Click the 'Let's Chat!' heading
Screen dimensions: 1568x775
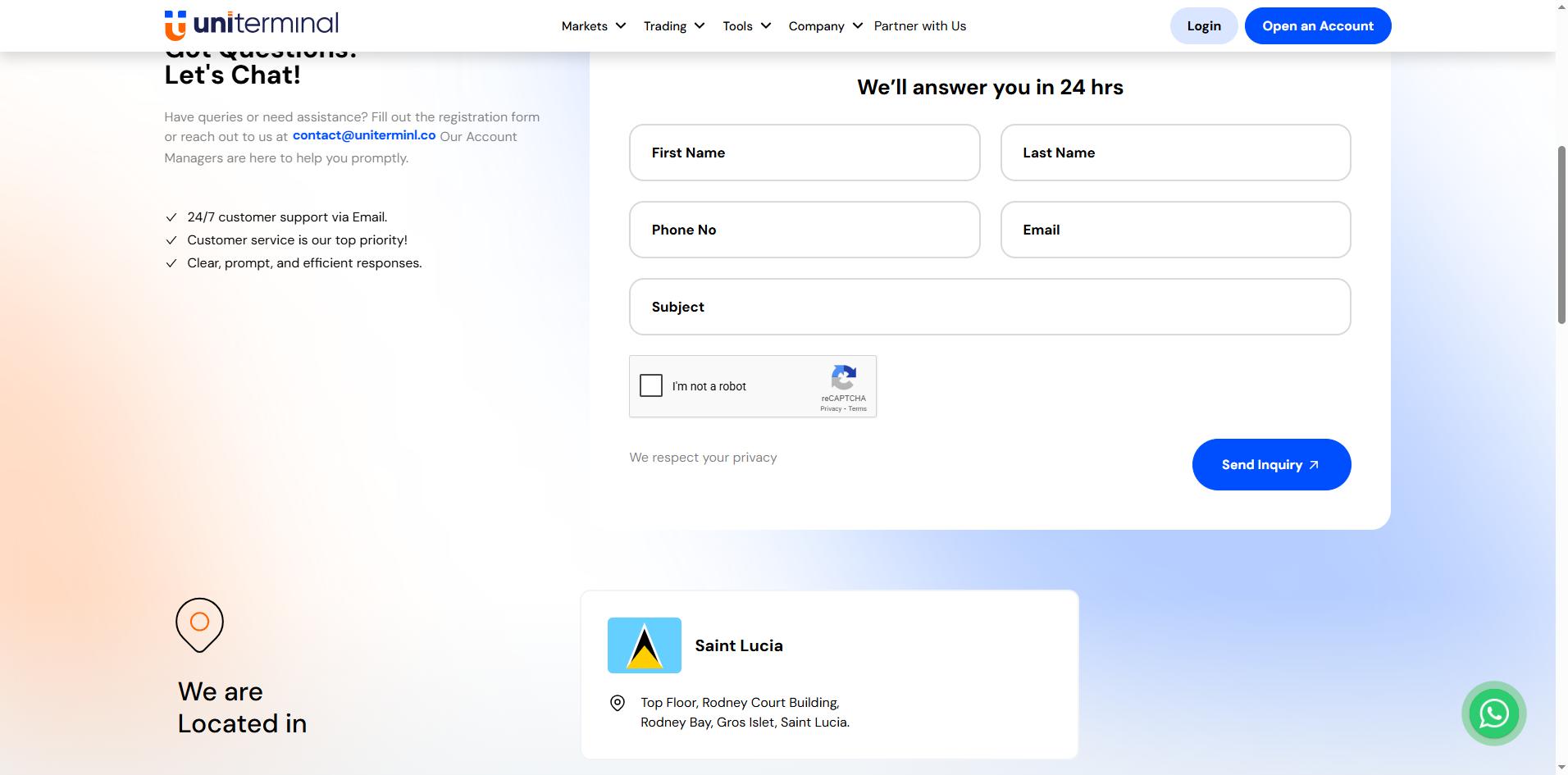tap(232, 75)
